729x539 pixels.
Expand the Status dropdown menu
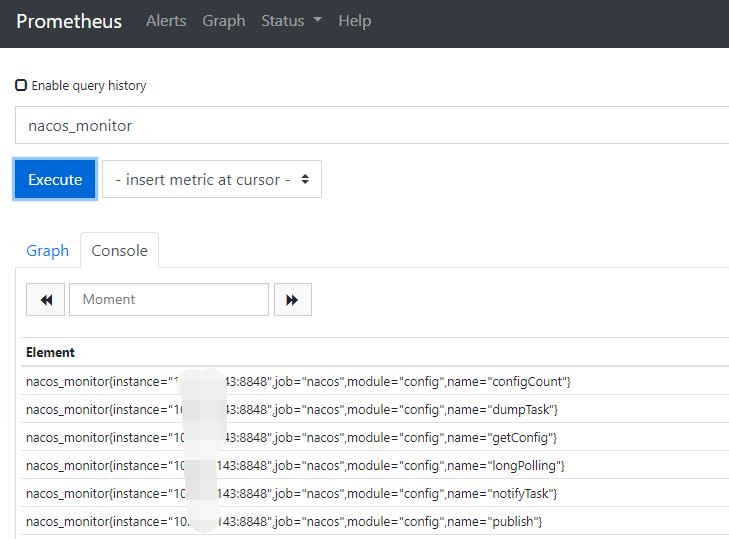[291, 21]
